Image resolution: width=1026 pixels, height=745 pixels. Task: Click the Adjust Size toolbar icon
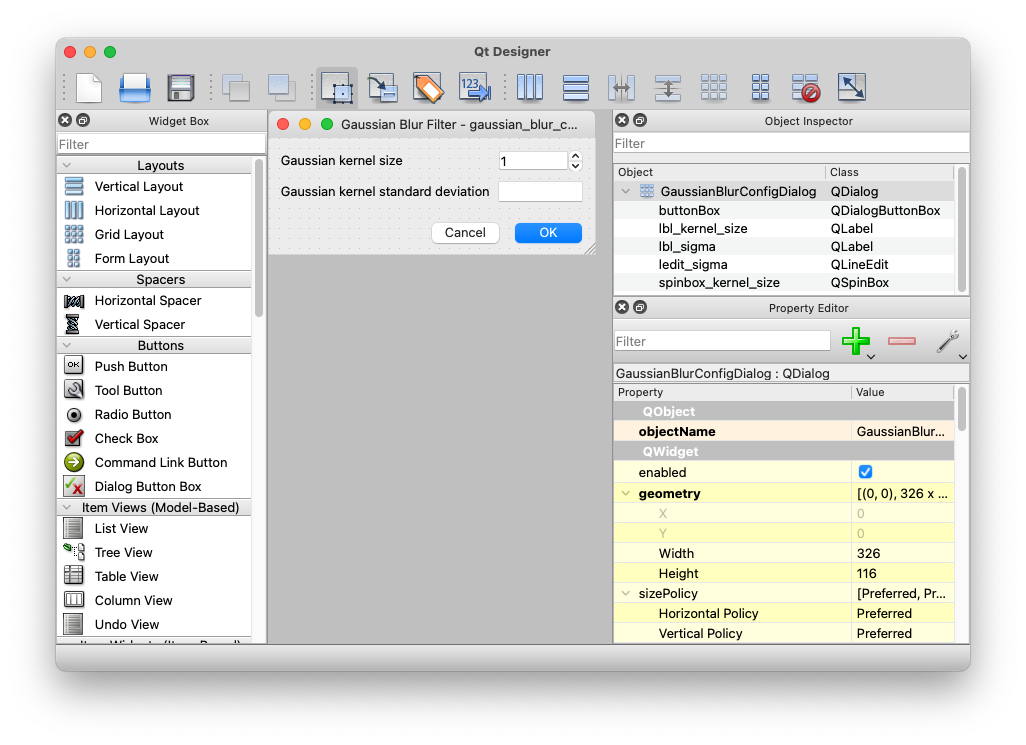[851, 88]
